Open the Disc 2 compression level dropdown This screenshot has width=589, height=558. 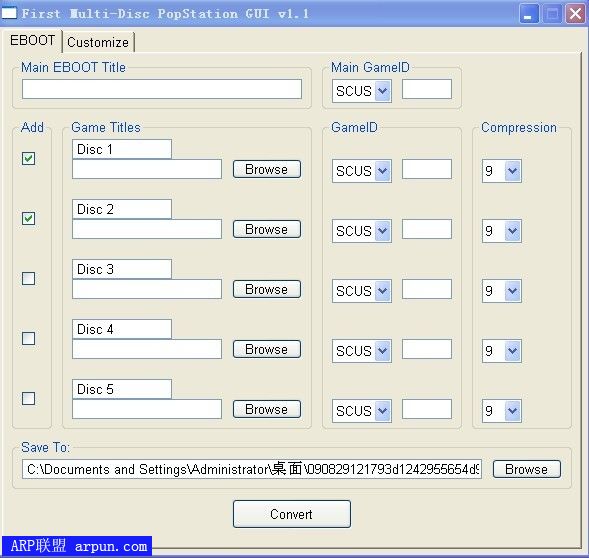501,231
